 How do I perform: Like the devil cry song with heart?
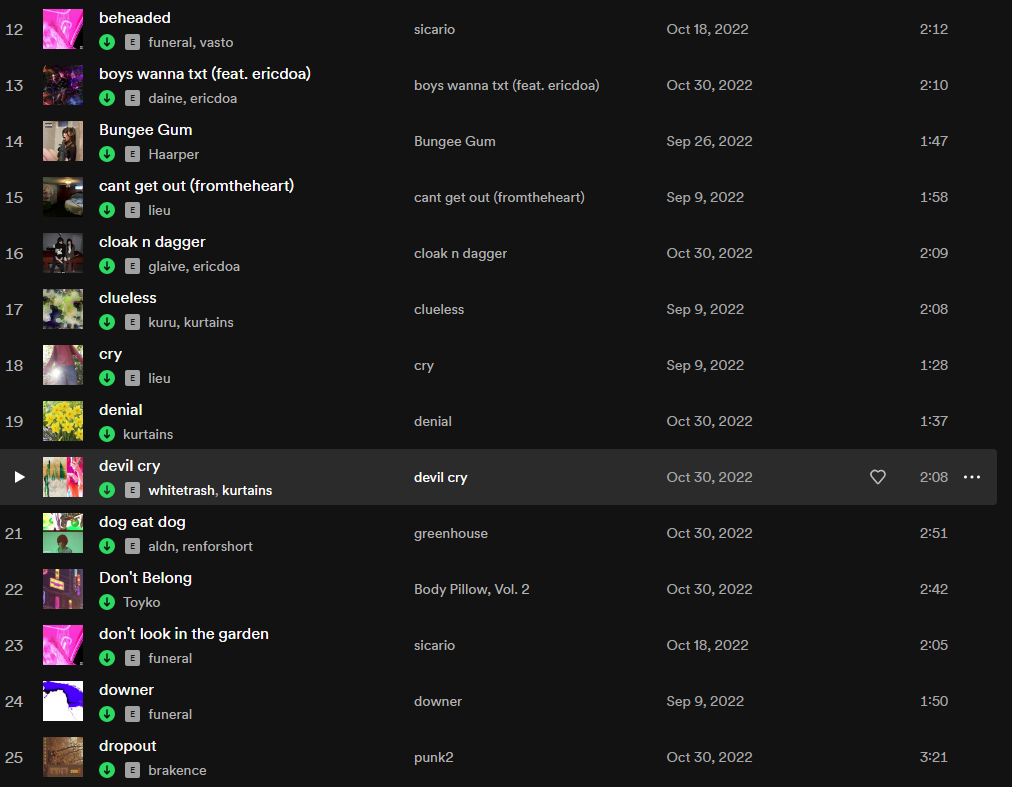click(878, 477)
